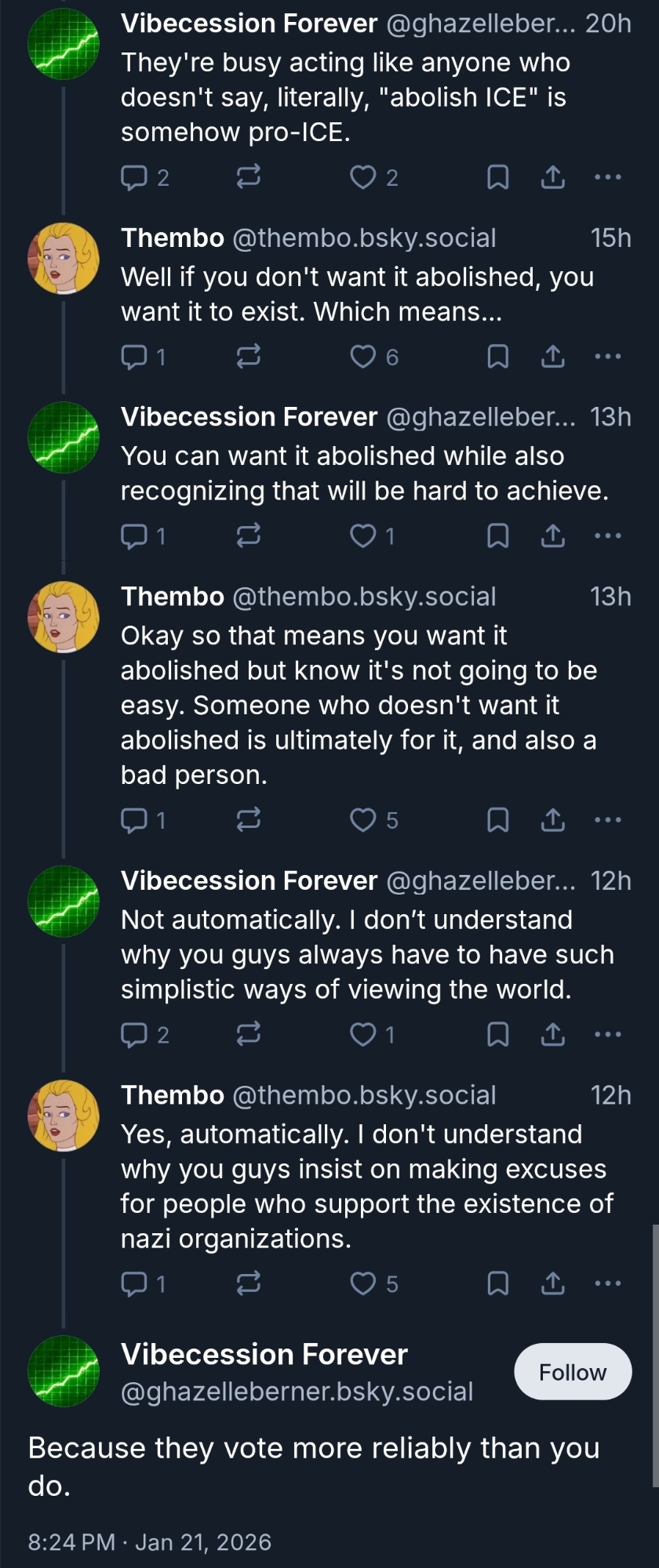
Task: Bookmark the "hard to achieve" post
Action: pos(498,536)
